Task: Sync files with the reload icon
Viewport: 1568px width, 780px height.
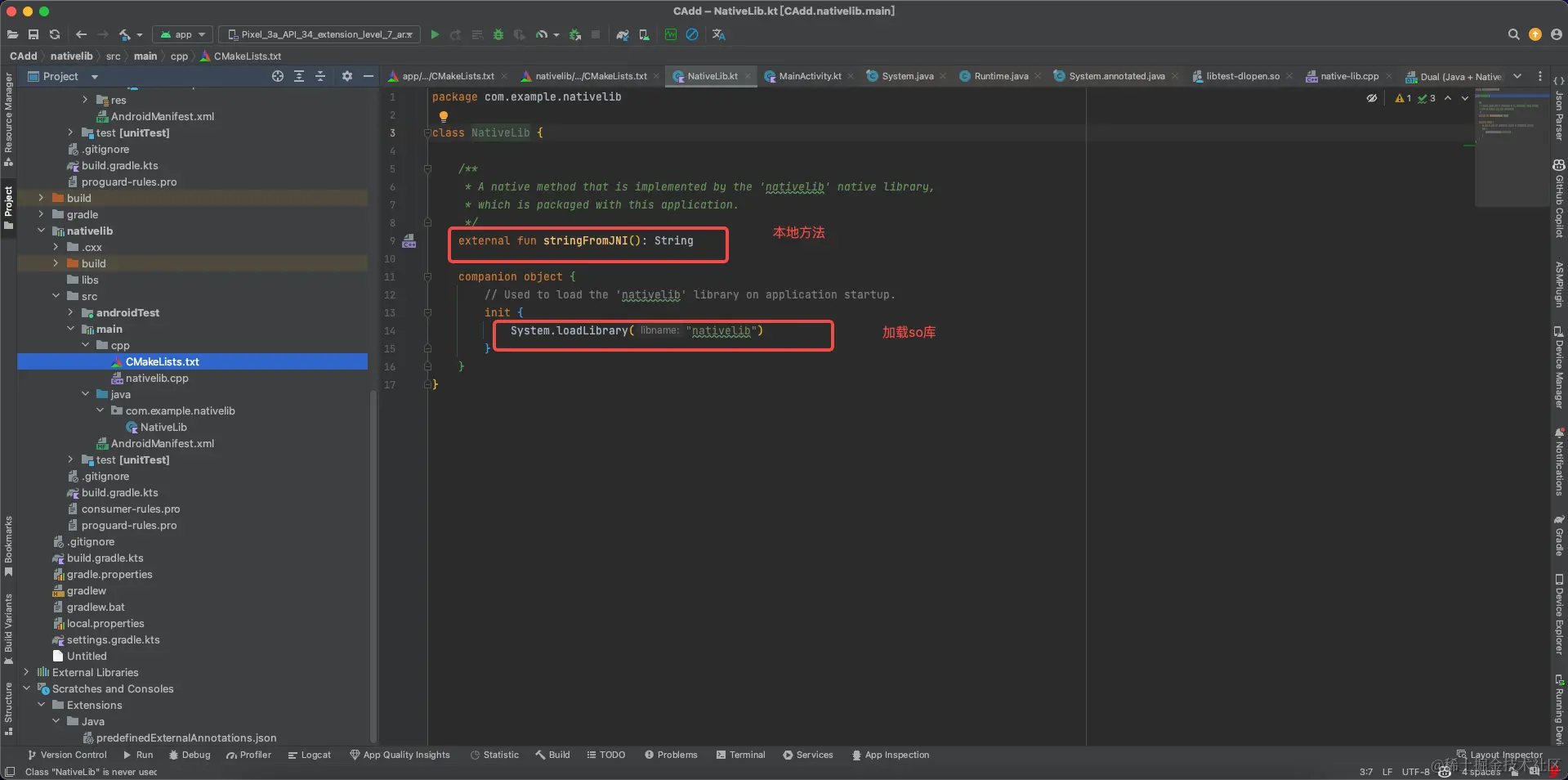Action: point(55,34)
